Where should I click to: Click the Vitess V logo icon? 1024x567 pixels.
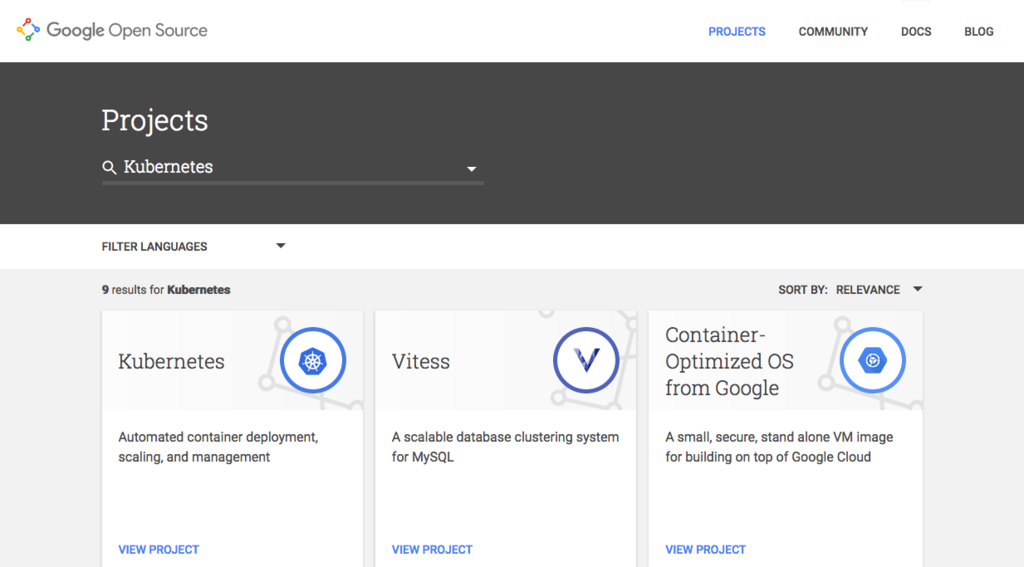pos(586,361)
